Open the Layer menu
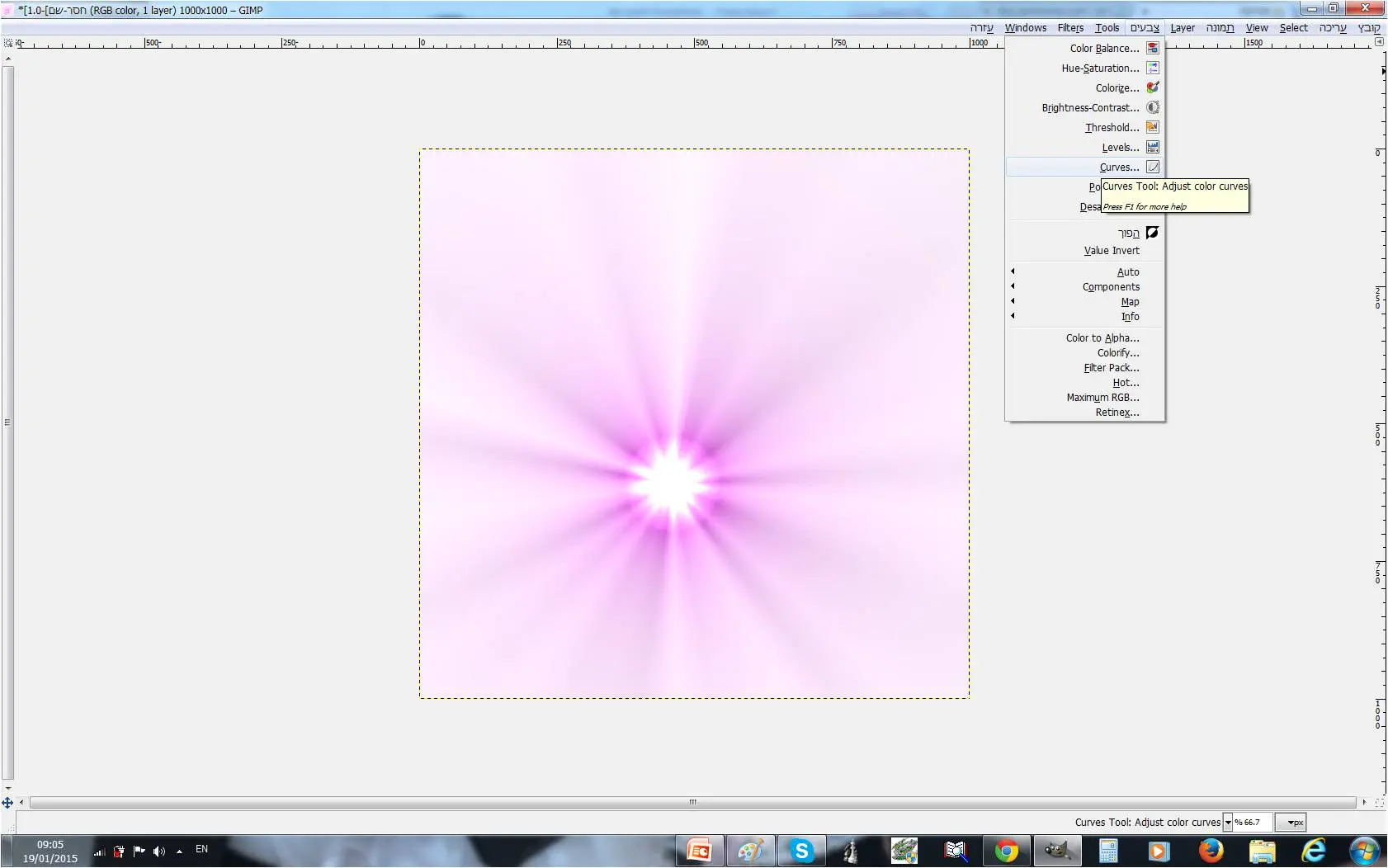Screen dimensions: 1388x868 pos(1183,27)
